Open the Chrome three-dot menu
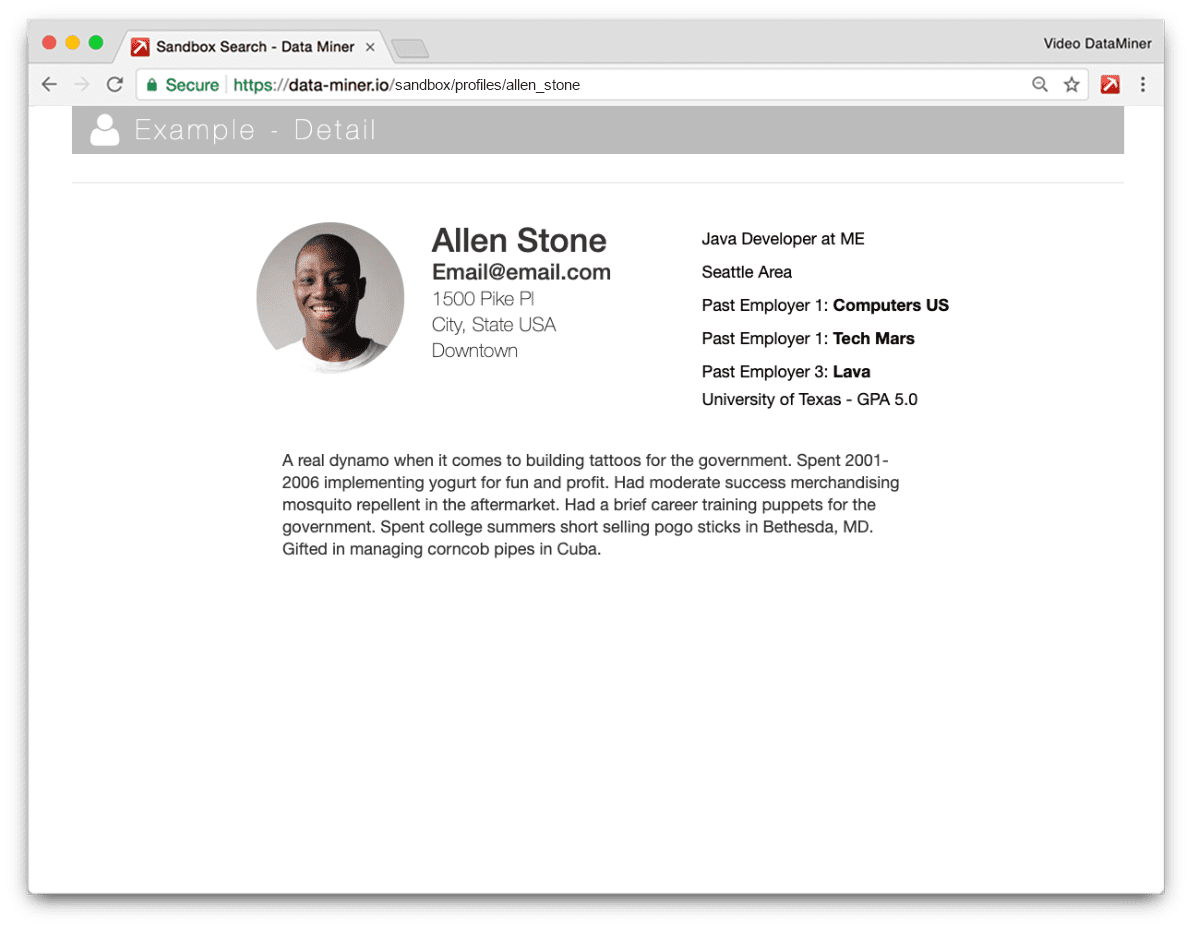Viewport: 1192px width, 930px height. coord(1143,85)
